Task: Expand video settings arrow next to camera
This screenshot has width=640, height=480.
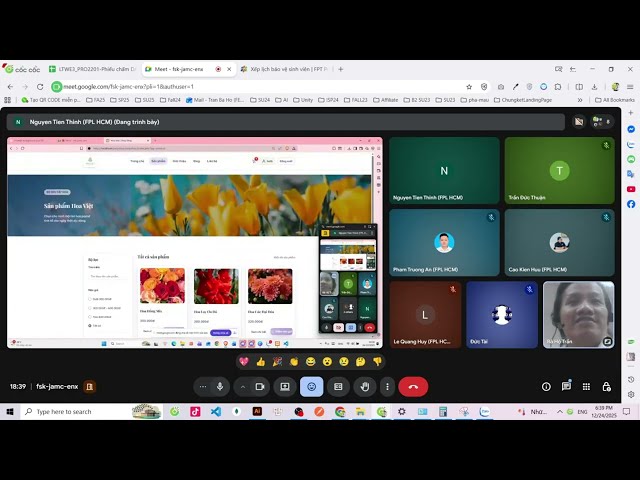Action: click(x=243, y=387)
